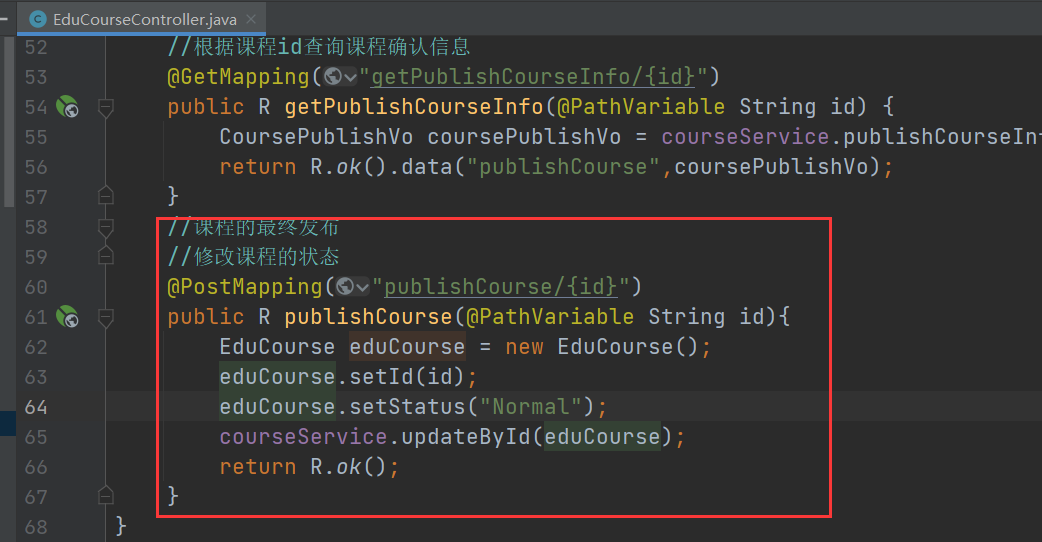Click the endpoint gutter icon on line 61
1042x542 pixels.
pos(68,317)
